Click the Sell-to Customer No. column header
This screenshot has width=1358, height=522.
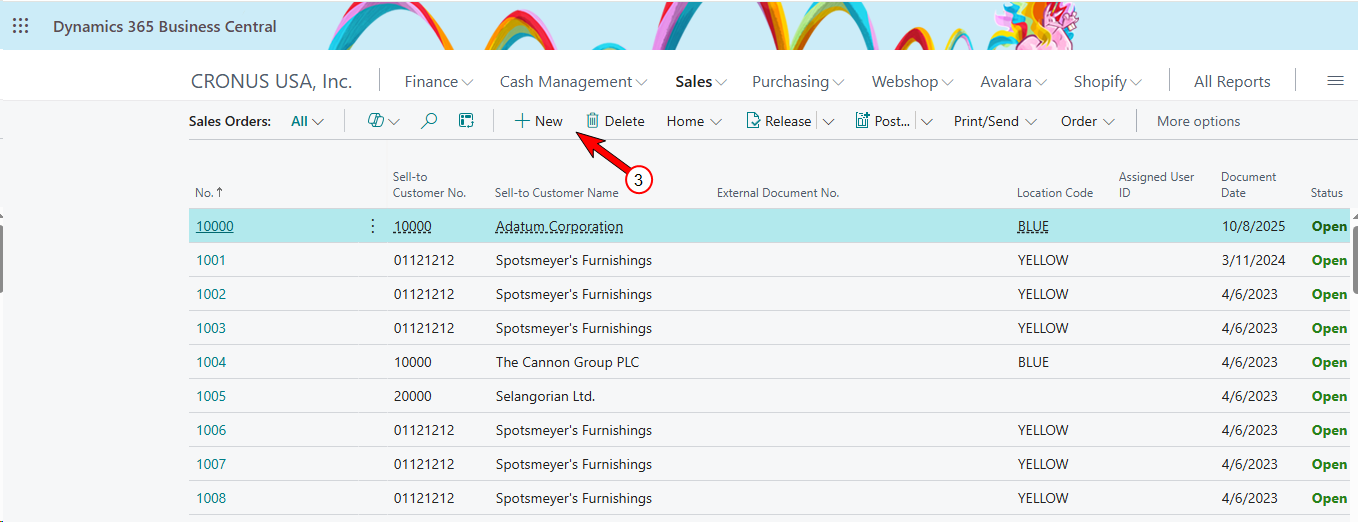pos(429,185)
